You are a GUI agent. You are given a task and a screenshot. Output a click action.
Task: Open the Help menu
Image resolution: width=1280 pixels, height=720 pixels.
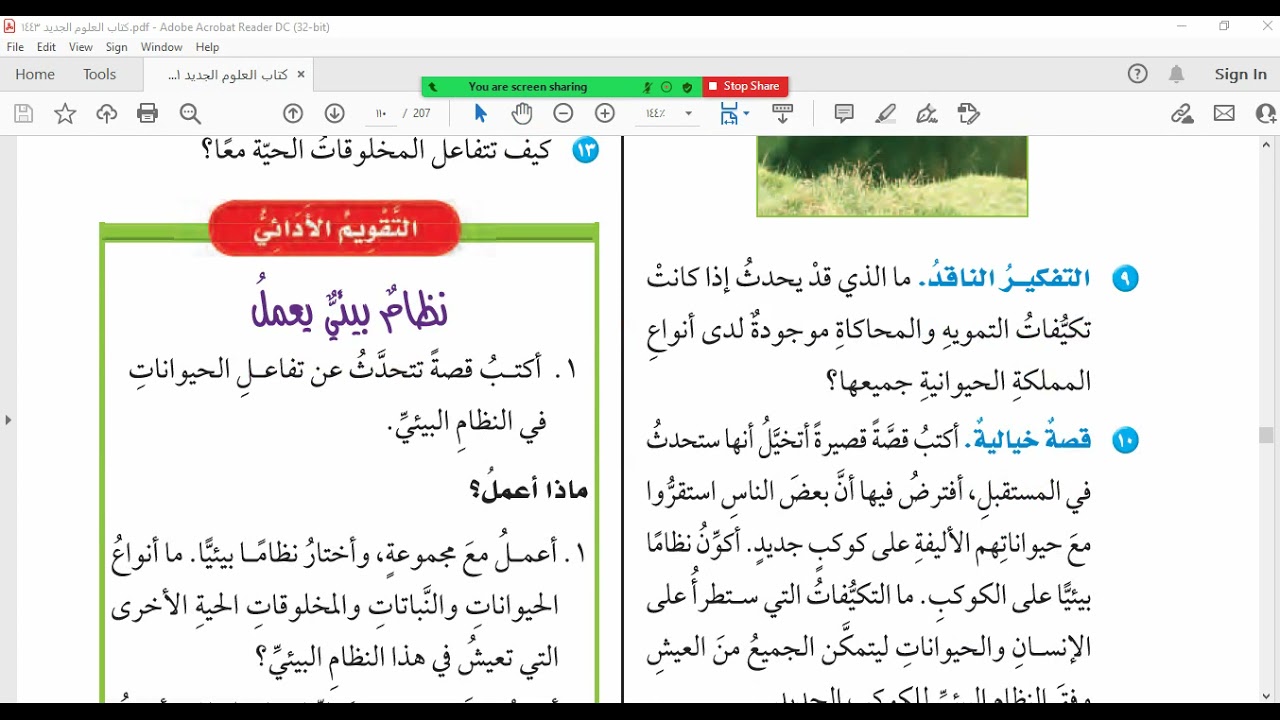coord(207,47)
